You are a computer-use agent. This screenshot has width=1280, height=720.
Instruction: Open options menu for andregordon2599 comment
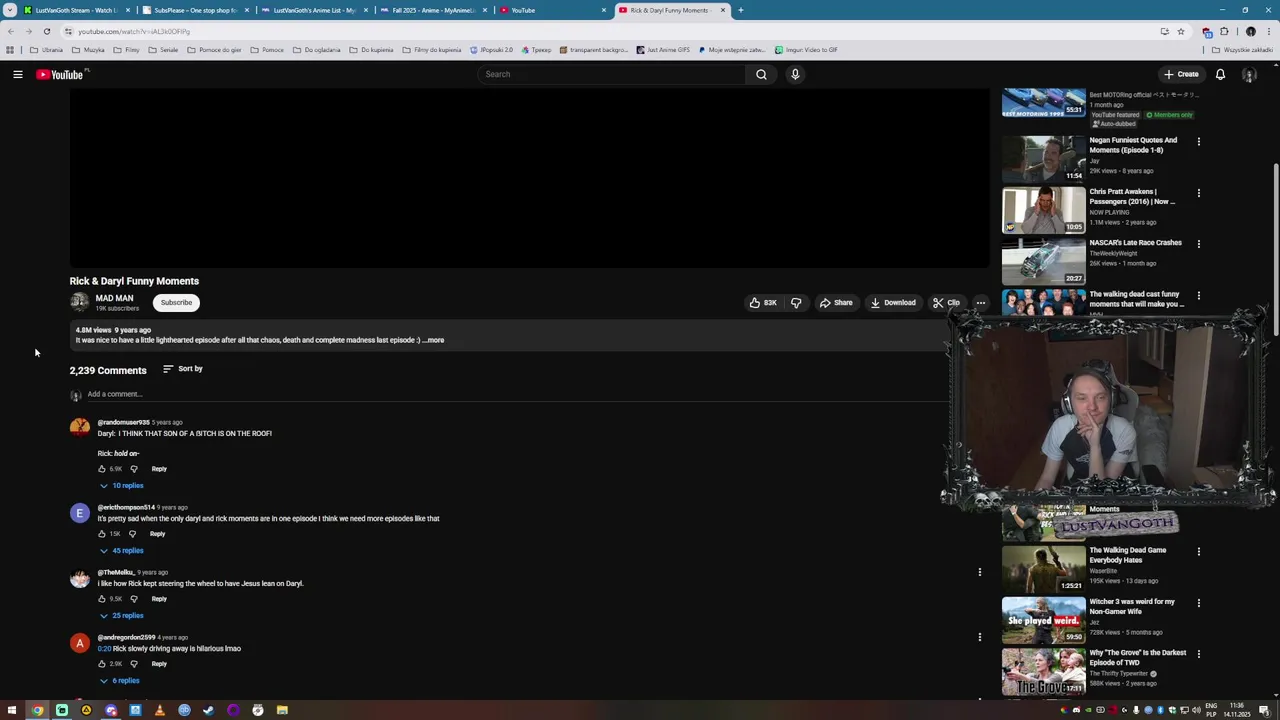pos(980,637)
